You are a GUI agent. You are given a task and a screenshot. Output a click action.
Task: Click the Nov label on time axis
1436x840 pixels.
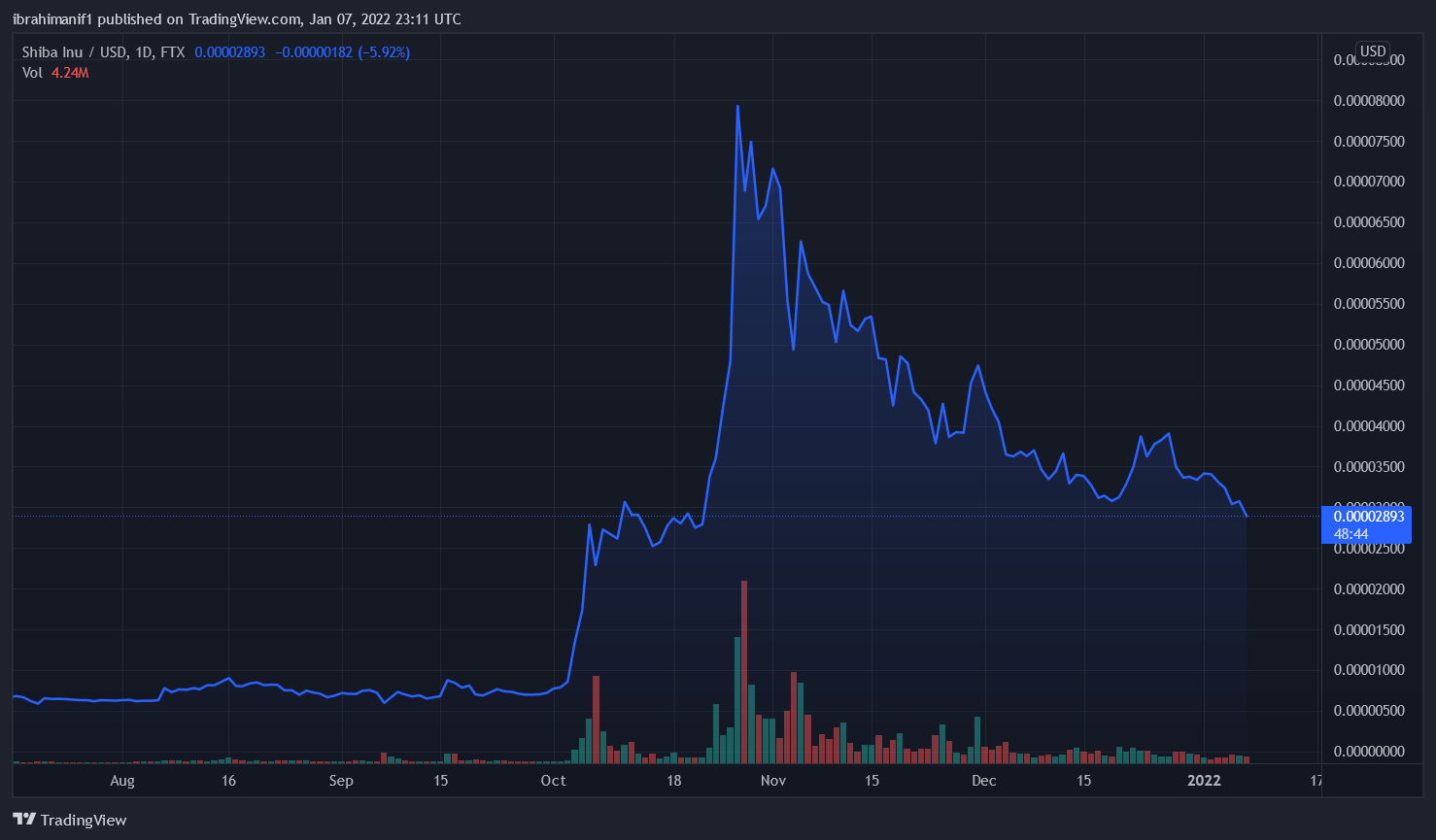coord(773,781)
